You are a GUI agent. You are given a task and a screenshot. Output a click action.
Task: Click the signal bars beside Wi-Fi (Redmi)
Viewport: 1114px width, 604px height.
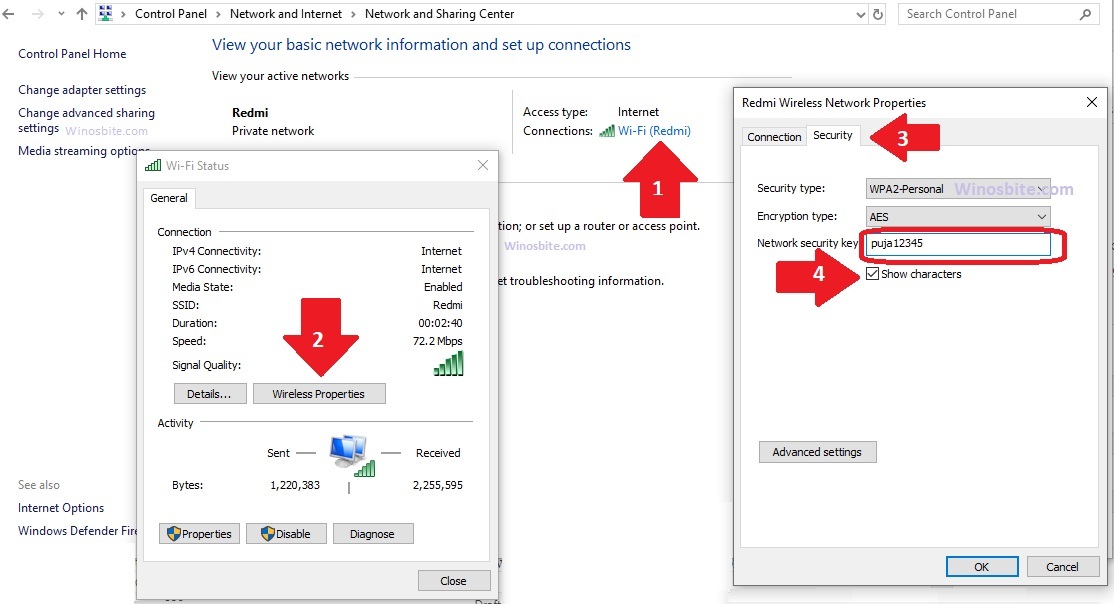point(607,131)
